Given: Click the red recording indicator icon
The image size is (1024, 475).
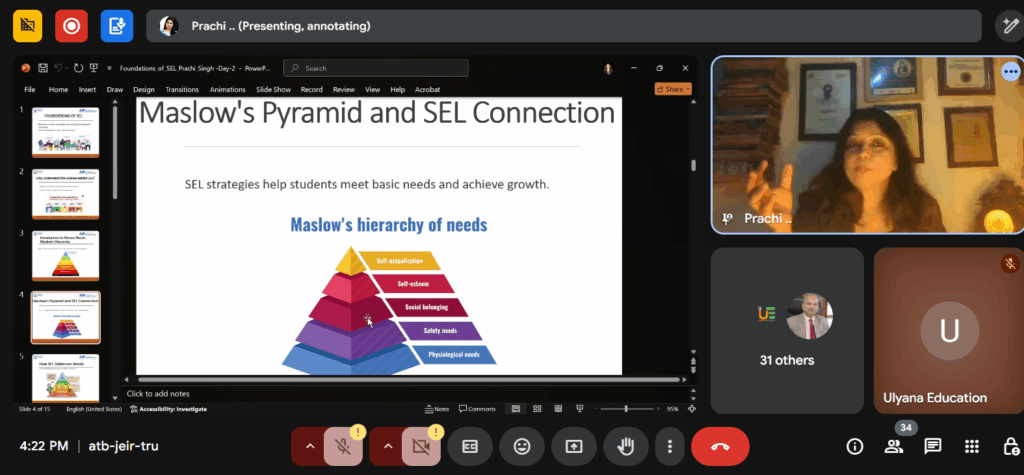Looking at the screenshot, I should (71, 26).
